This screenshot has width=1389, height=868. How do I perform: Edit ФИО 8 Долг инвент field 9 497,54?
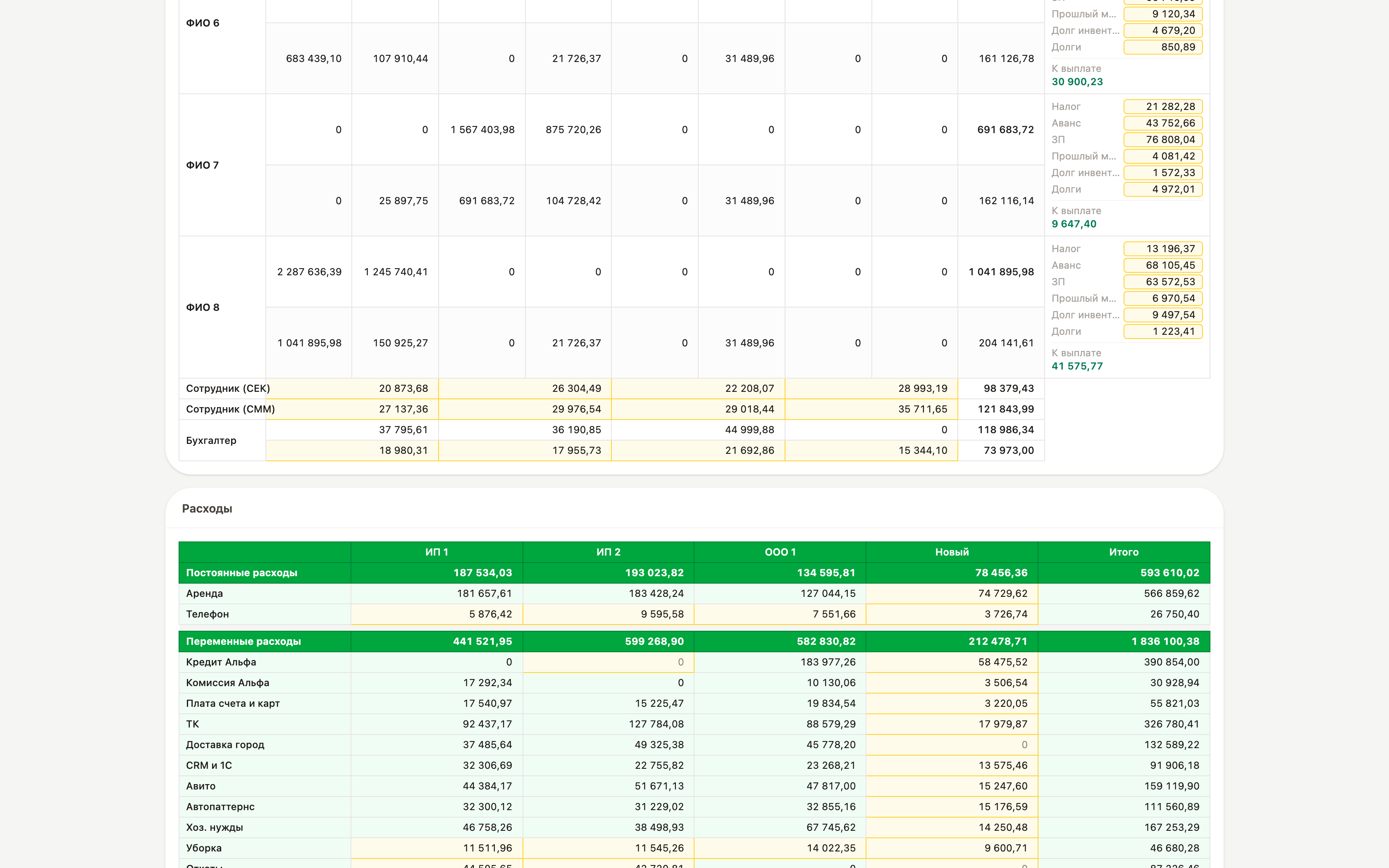[x=1162, y=315]
